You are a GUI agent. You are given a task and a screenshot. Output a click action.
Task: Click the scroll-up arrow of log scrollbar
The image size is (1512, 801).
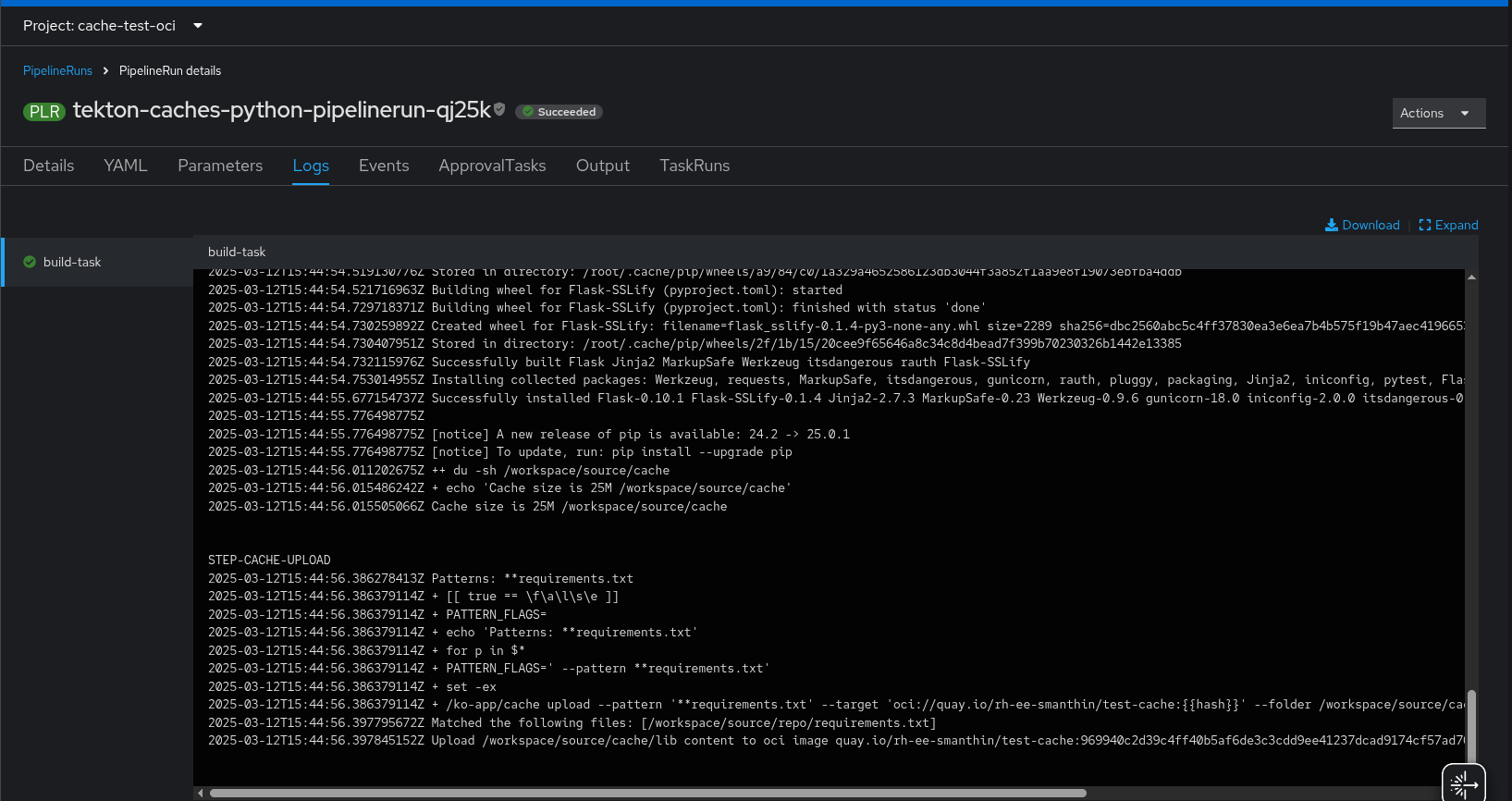(x=1471, y=277)
